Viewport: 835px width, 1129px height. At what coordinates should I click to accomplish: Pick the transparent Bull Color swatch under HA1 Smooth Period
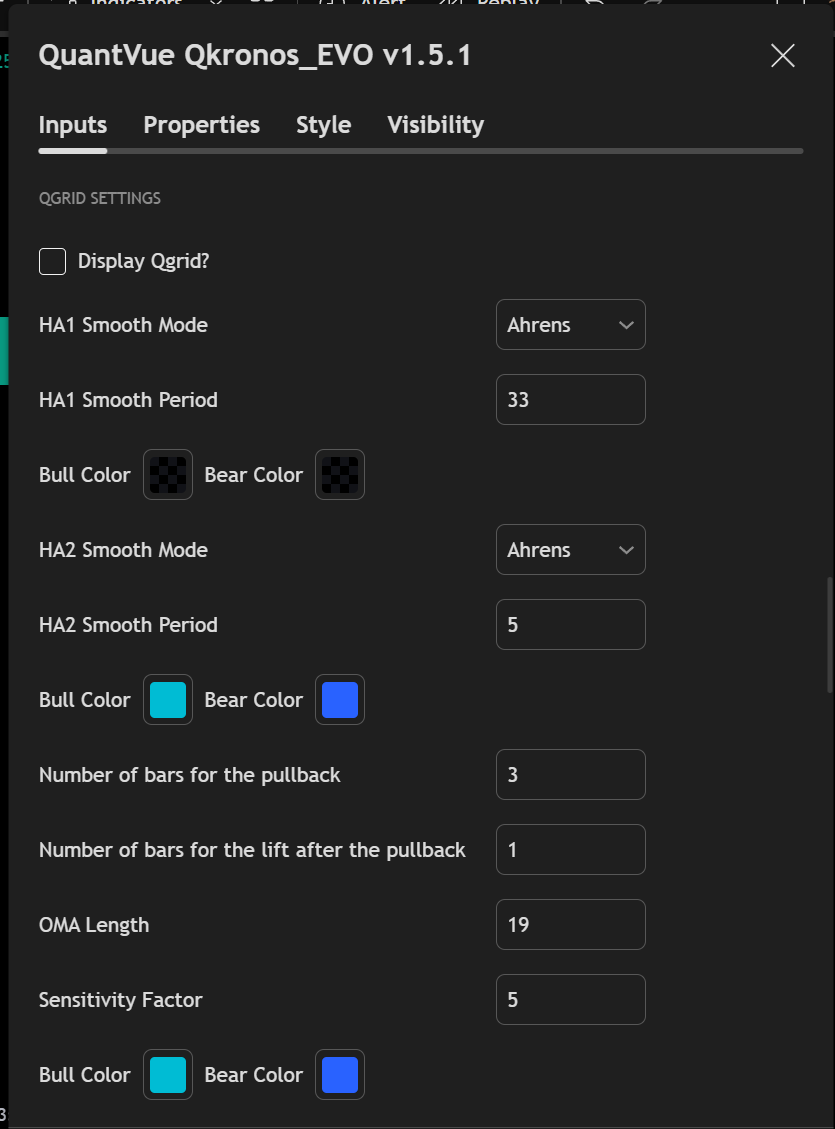(168, 475)
